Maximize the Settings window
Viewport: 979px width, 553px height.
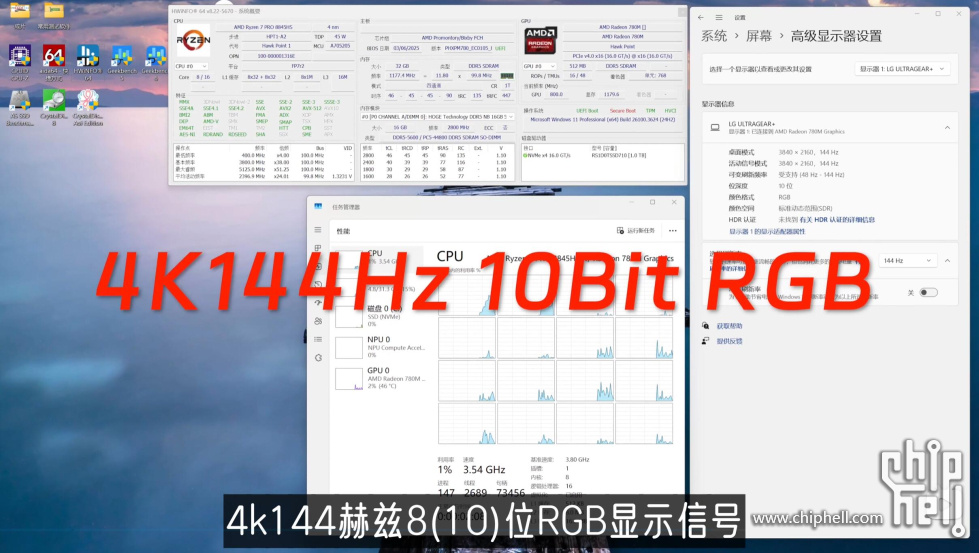(938, 14)
